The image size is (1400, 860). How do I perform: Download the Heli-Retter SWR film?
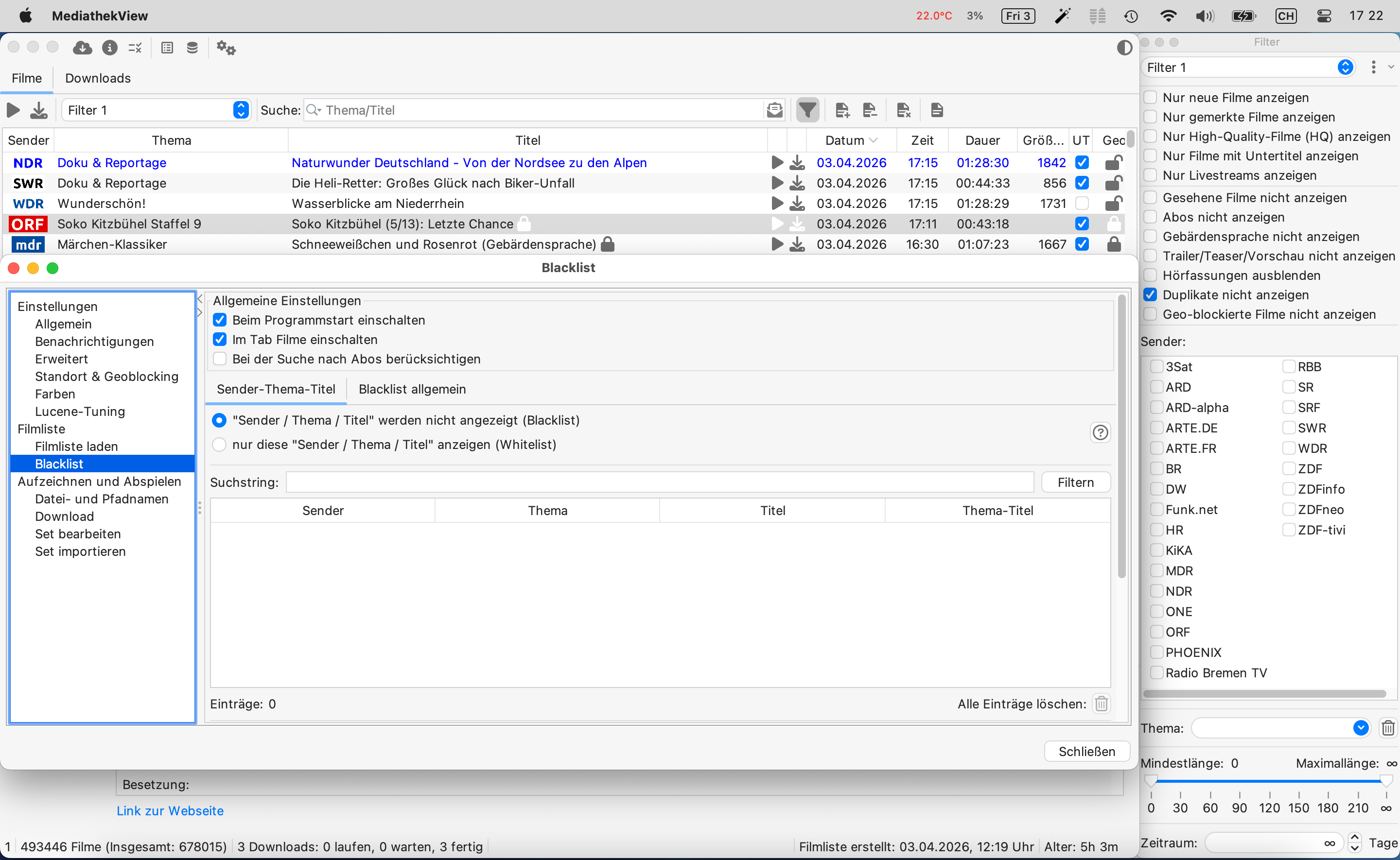pyautogui.click(x=798, y=183)
